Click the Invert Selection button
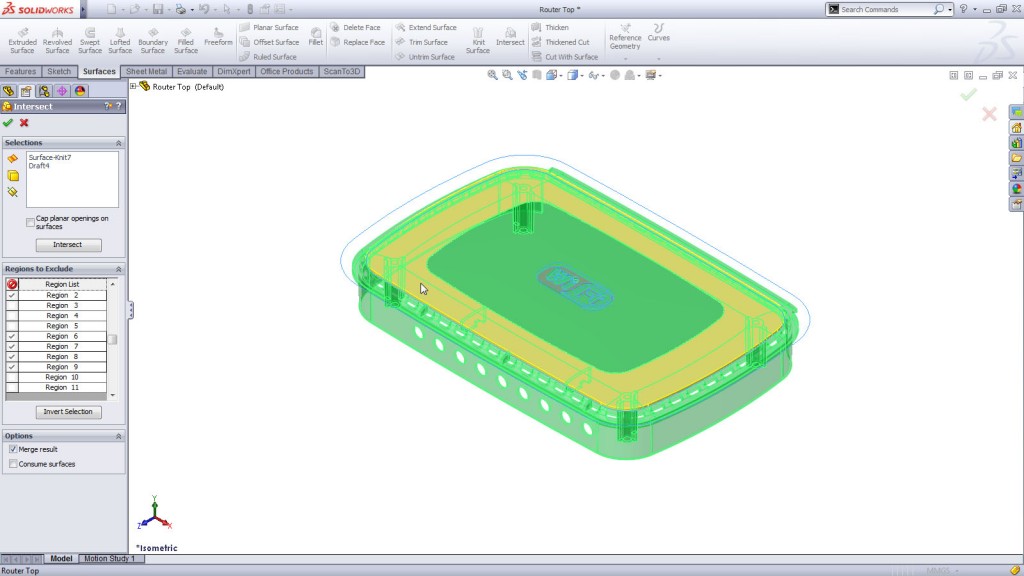This screenshot has width=1024, height=576. tap(68, 412)
